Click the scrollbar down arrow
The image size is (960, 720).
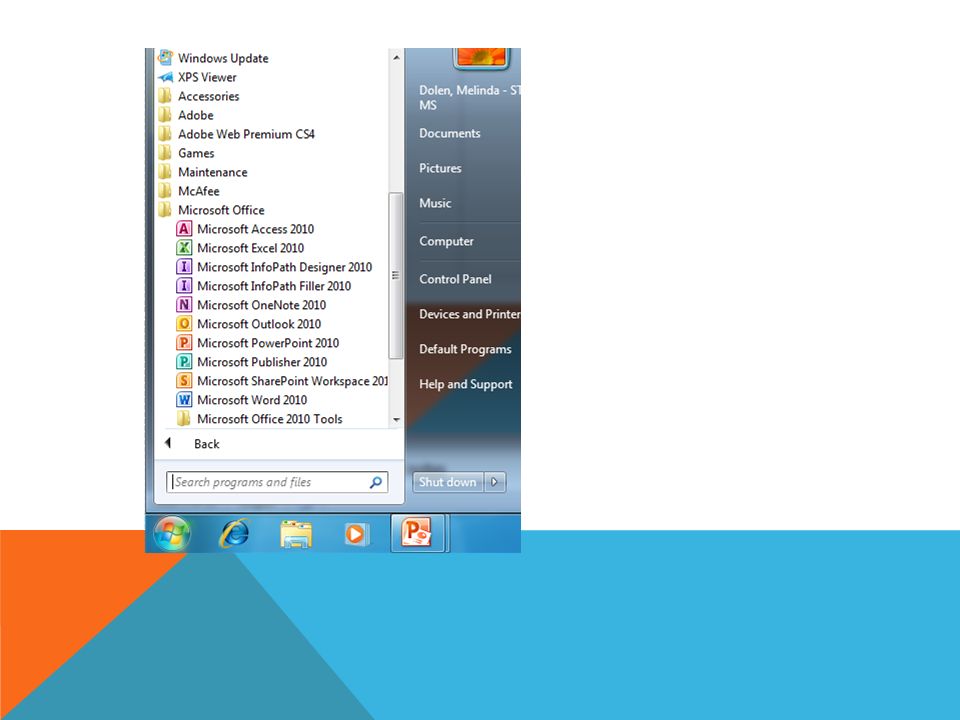click(x=396, y=419)
